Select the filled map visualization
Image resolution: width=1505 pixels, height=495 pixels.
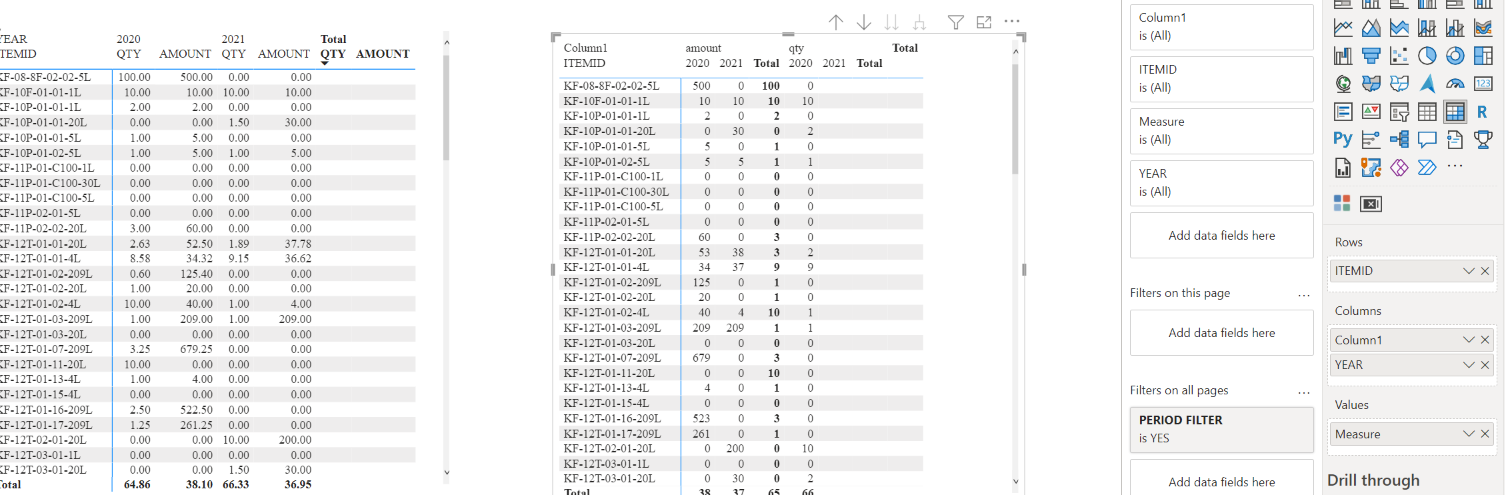(1371, 83)
